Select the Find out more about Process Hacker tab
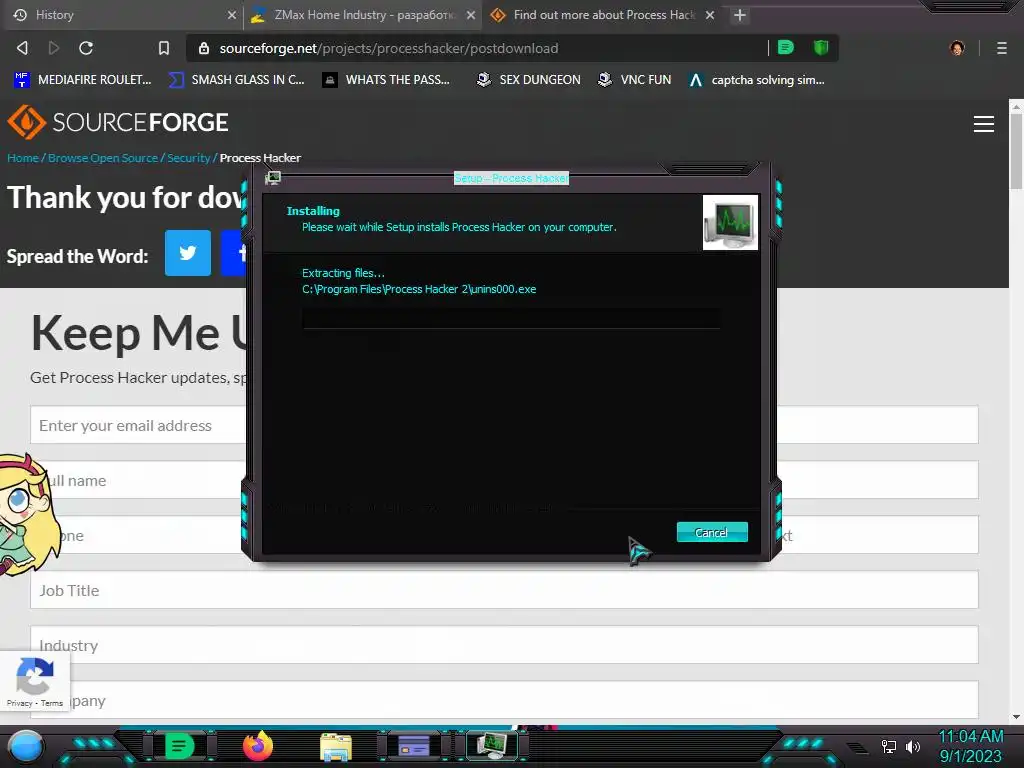Viewport: 1024px width, 768px height. click(602, 14)
